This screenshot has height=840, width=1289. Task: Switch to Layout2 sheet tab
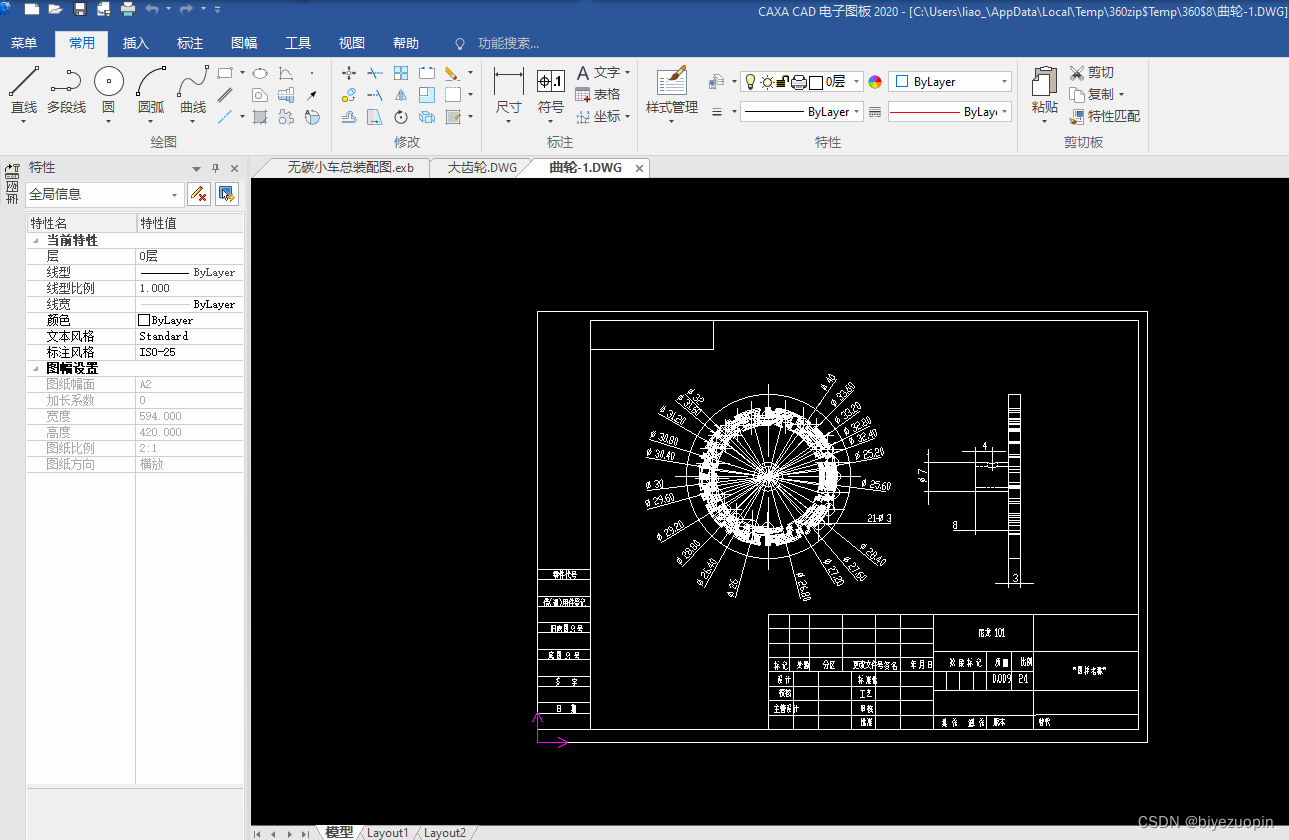[x=445, y=832]
